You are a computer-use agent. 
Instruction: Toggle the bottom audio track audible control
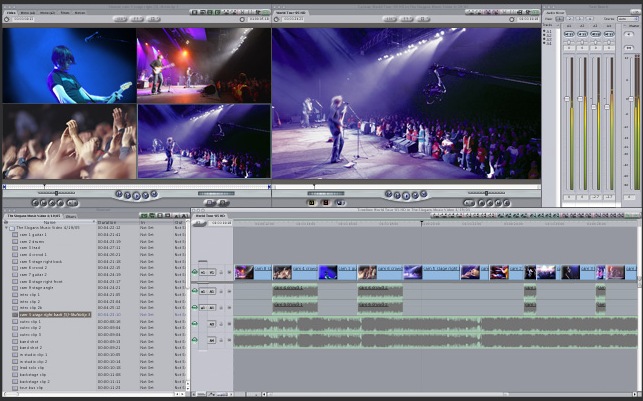point(196,340)
